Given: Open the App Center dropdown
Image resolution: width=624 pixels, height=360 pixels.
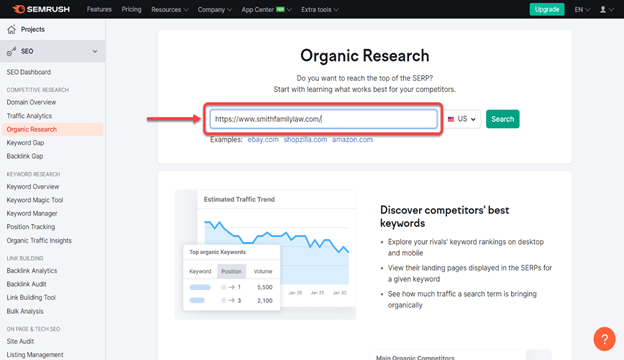Looking at the screenshot, I should coord(266,10).
